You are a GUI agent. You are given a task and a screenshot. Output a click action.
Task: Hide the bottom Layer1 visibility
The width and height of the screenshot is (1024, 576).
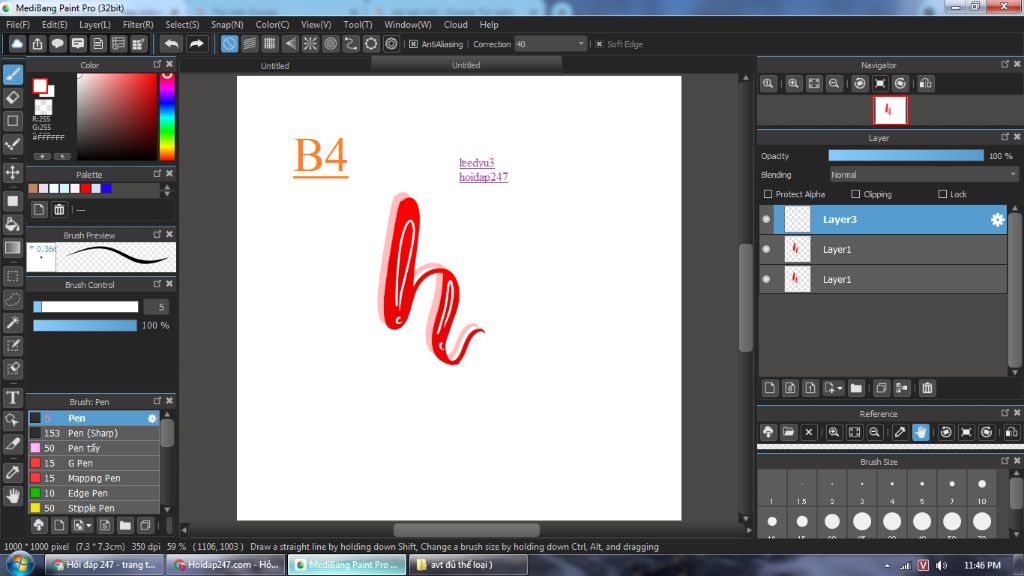pos(766,280)
